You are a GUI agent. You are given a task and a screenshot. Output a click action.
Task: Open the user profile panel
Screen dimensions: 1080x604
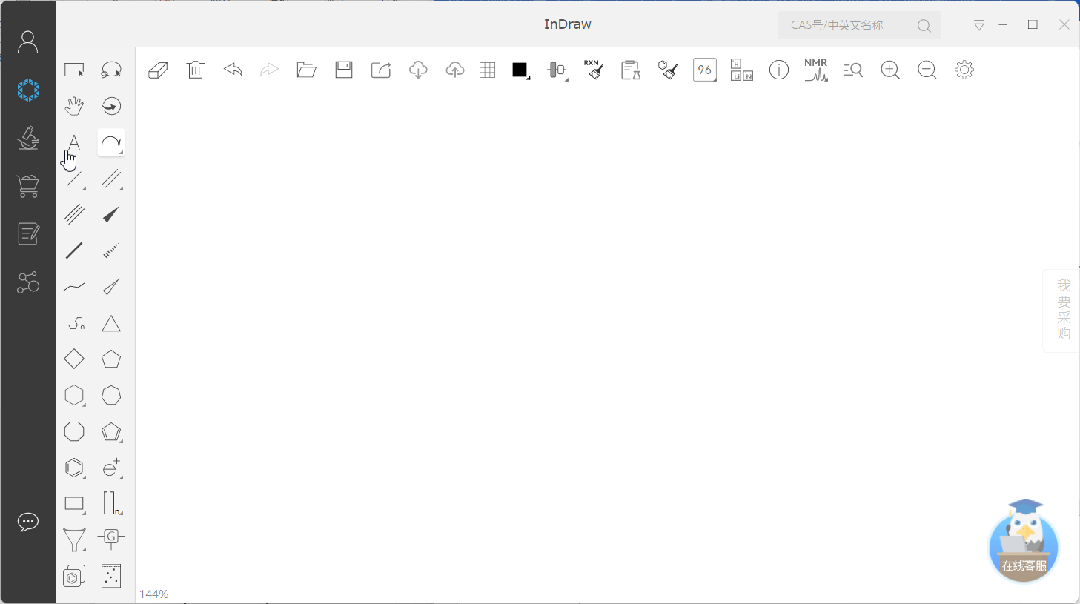(x=28, y=40)
